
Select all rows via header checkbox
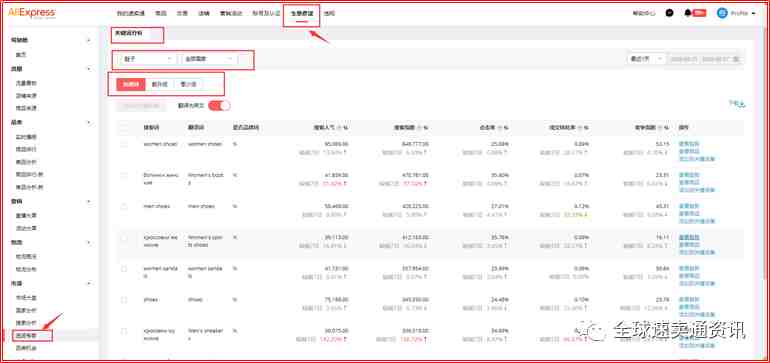(x=124, y=128)
